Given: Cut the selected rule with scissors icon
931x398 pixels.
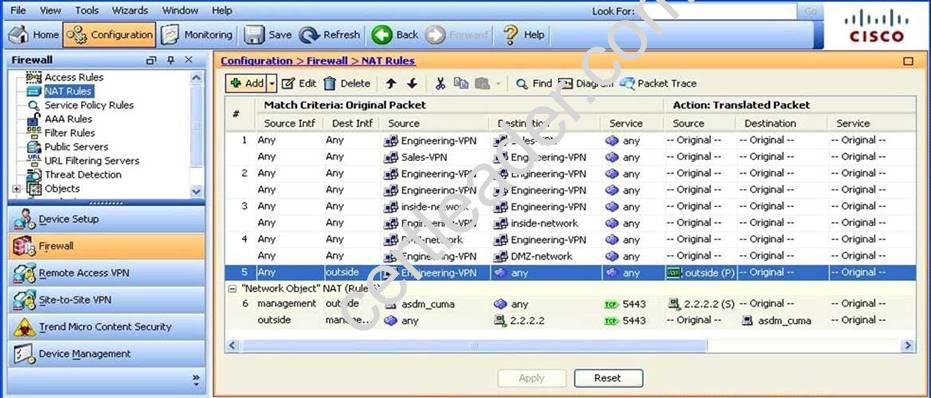Looking at the screenshot, I should pyautogui.click(x=440, y=84).
